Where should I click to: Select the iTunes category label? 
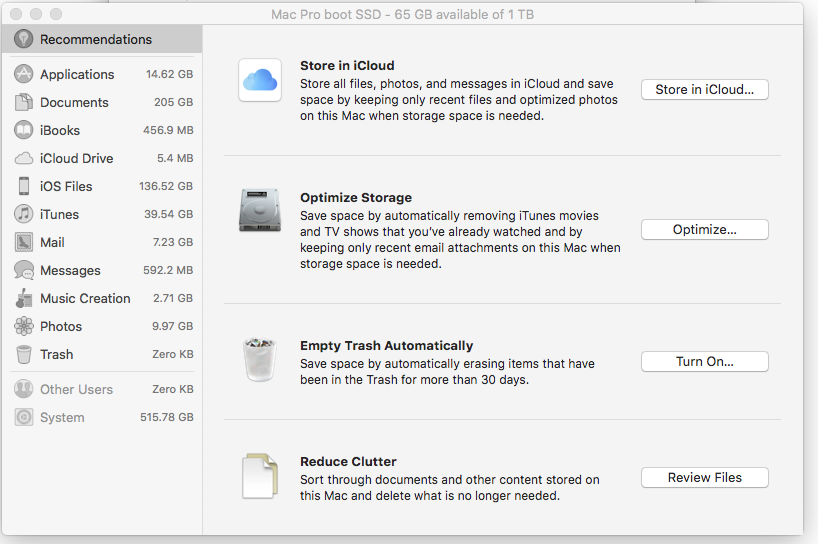coord(59,214)
